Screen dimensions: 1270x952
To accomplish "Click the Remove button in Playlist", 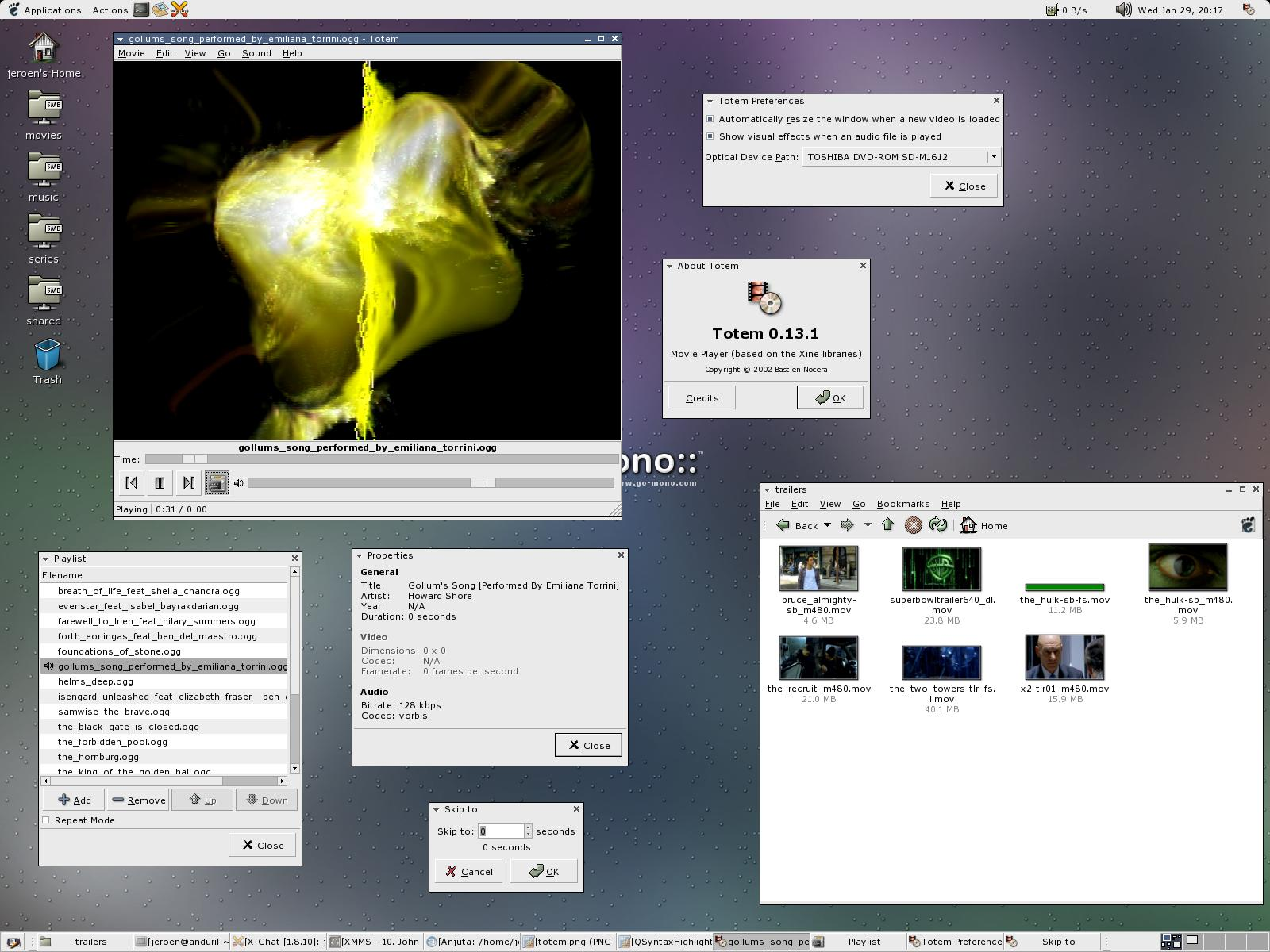I will click(138, 800).
